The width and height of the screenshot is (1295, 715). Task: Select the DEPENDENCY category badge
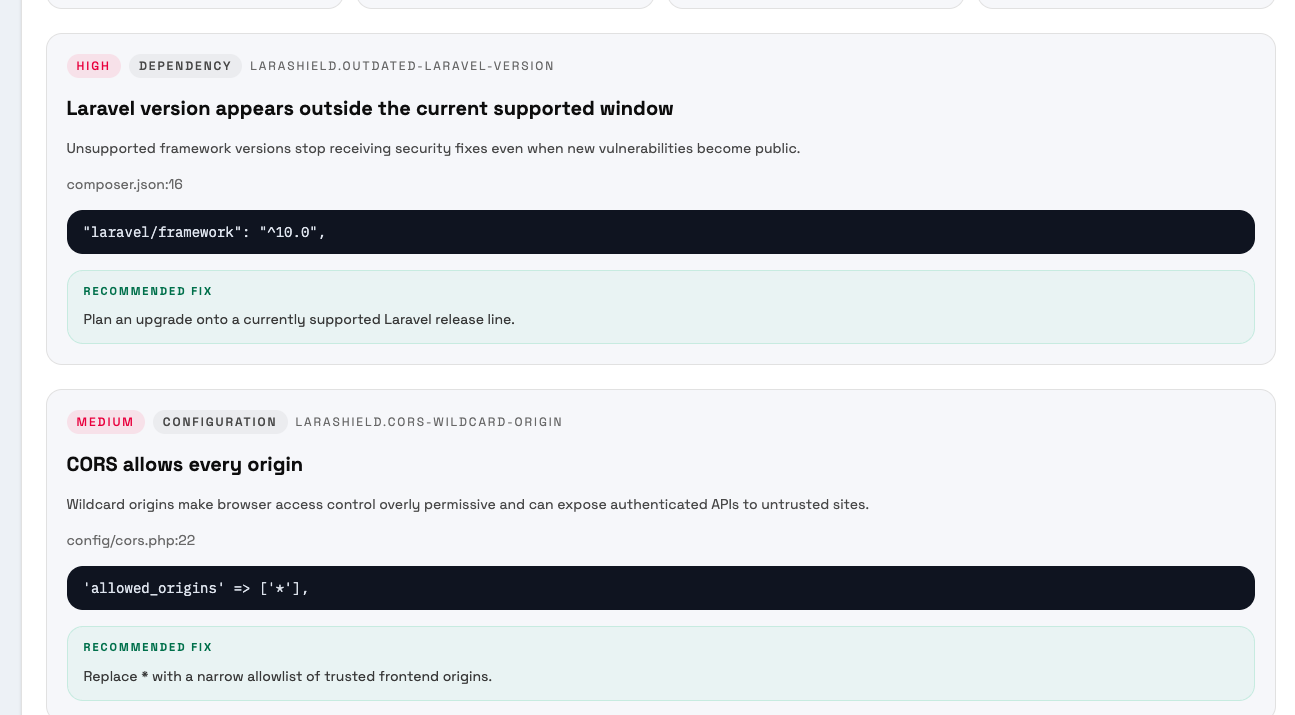[185, 66]
